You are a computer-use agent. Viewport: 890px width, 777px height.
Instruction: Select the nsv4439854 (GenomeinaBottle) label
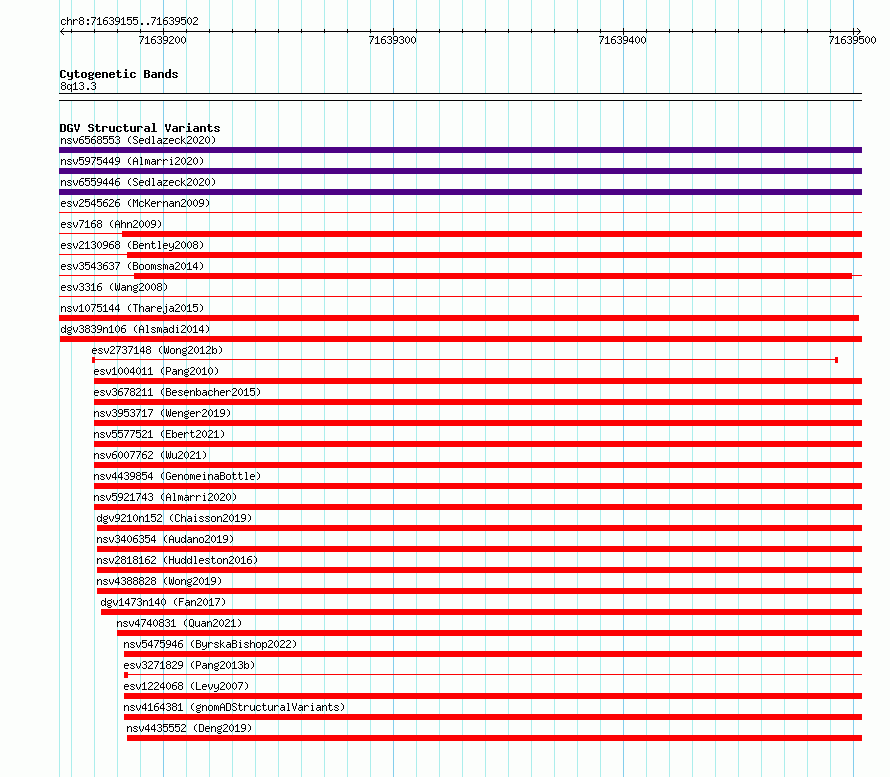click(x=177, y=476)
